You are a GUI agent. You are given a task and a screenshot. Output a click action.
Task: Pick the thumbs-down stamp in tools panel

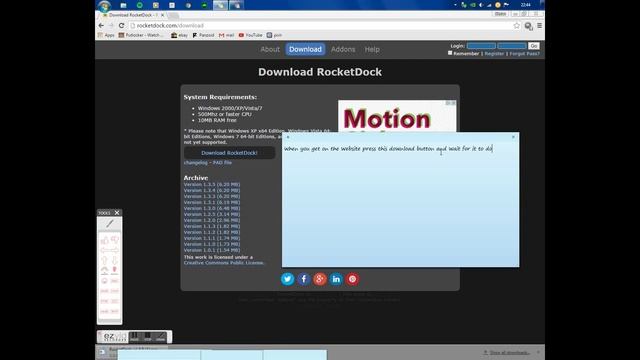pyautogui.click(x=115, y=240)
